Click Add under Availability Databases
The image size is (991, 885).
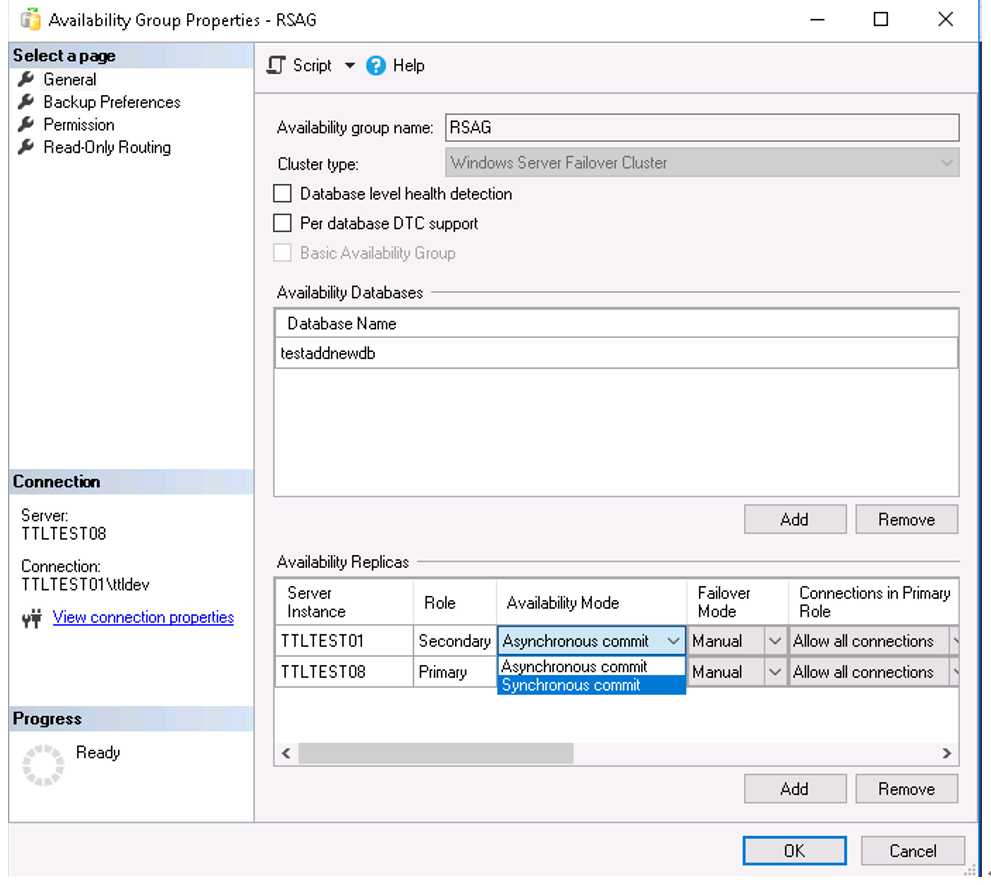click(x=794, y=519)
